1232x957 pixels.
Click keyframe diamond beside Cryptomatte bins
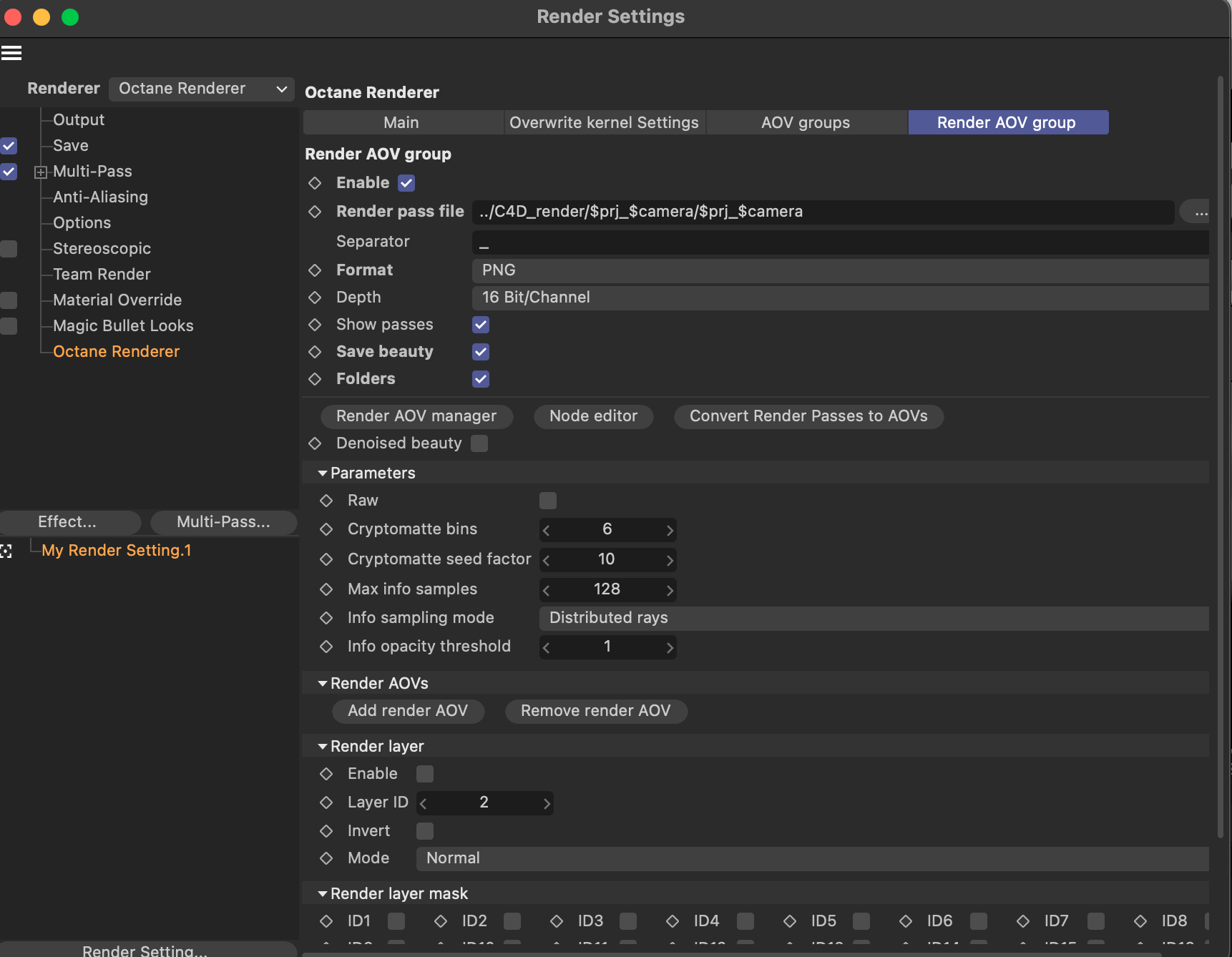(326, 529)
